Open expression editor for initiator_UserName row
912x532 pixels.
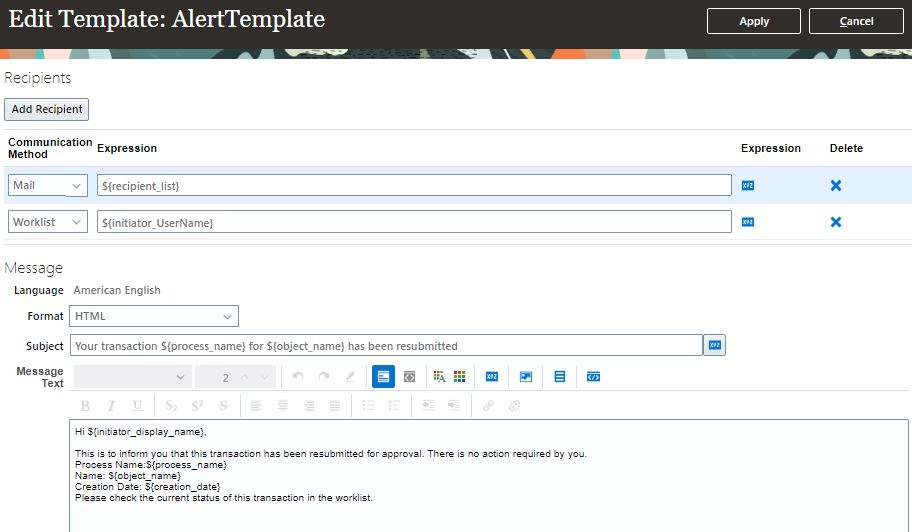[747, 222]
